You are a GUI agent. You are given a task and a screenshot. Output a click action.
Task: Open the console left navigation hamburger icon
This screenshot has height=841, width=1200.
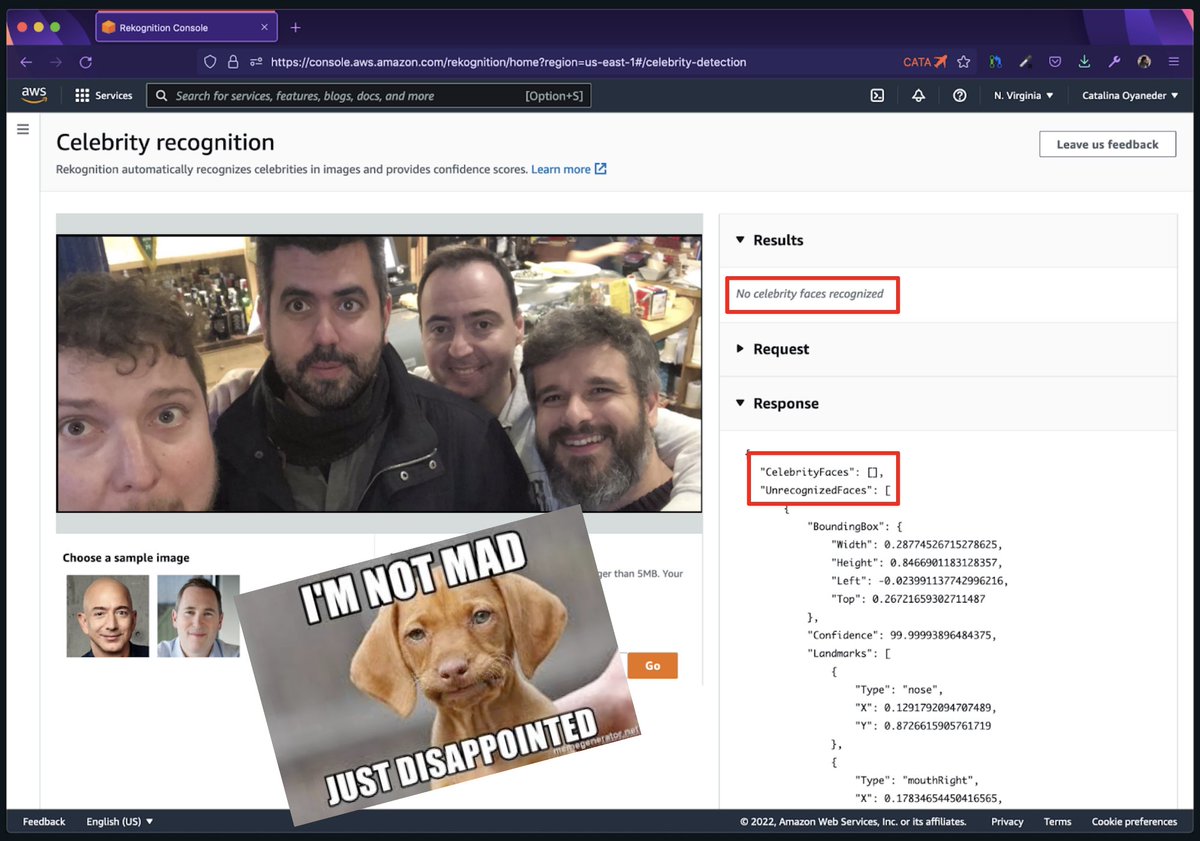23,129
